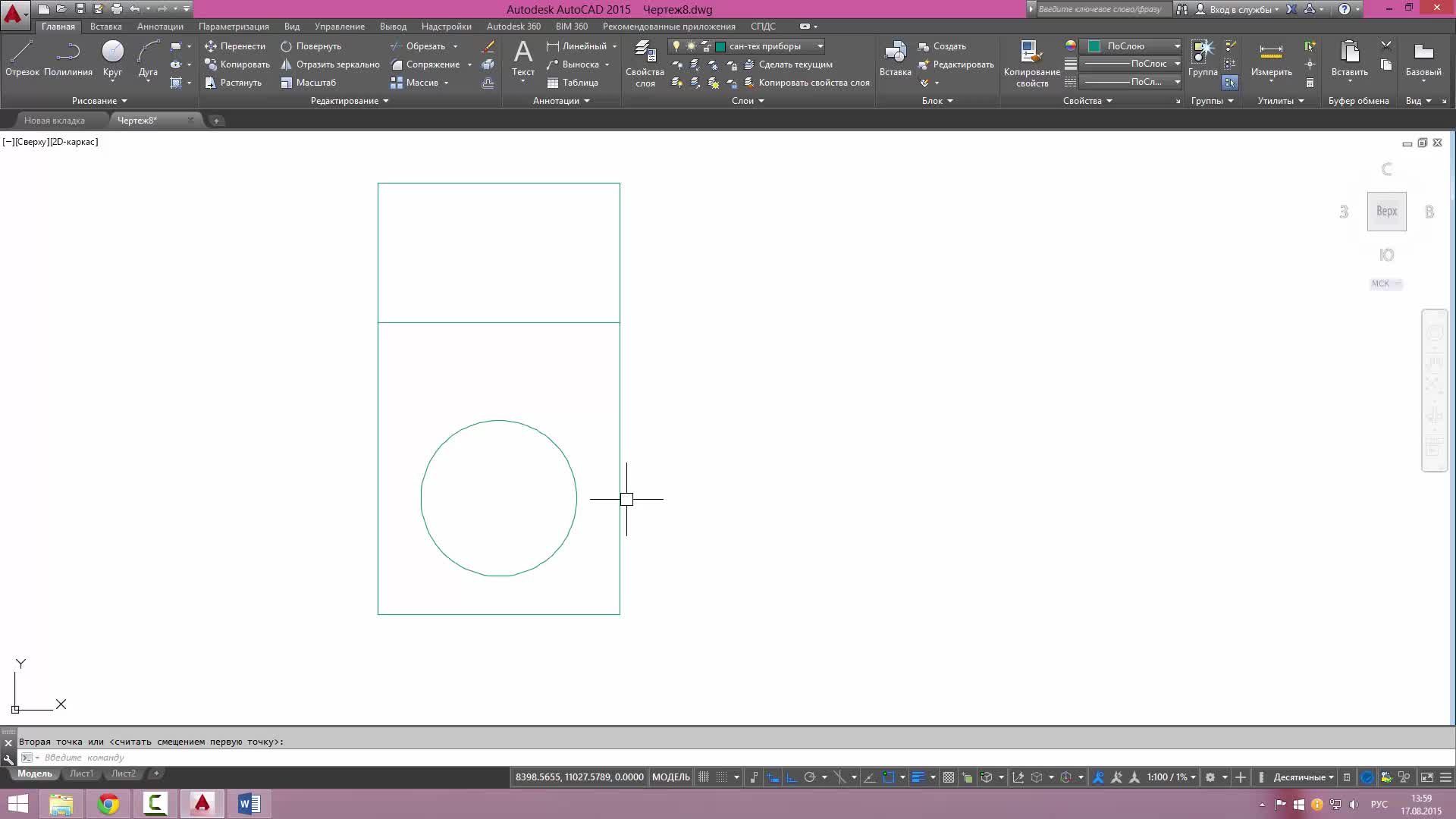The width and height of the screenshot is (1456, 819).
Task: Click the AutoCAD application menu logo
Action: click(14, 14)
